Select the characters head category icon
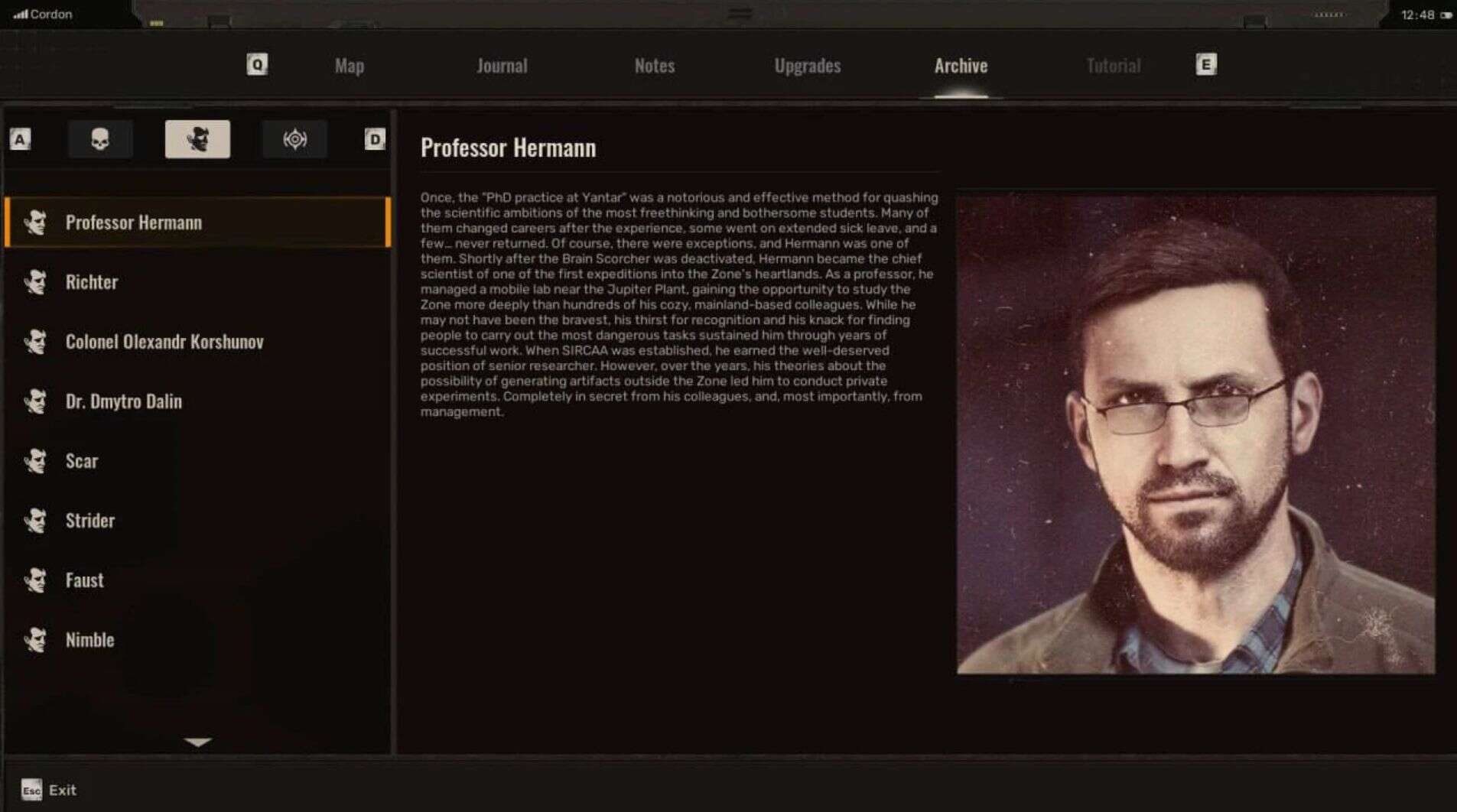The height and width of the screenshot is (812, 1457). coord(198,138)
